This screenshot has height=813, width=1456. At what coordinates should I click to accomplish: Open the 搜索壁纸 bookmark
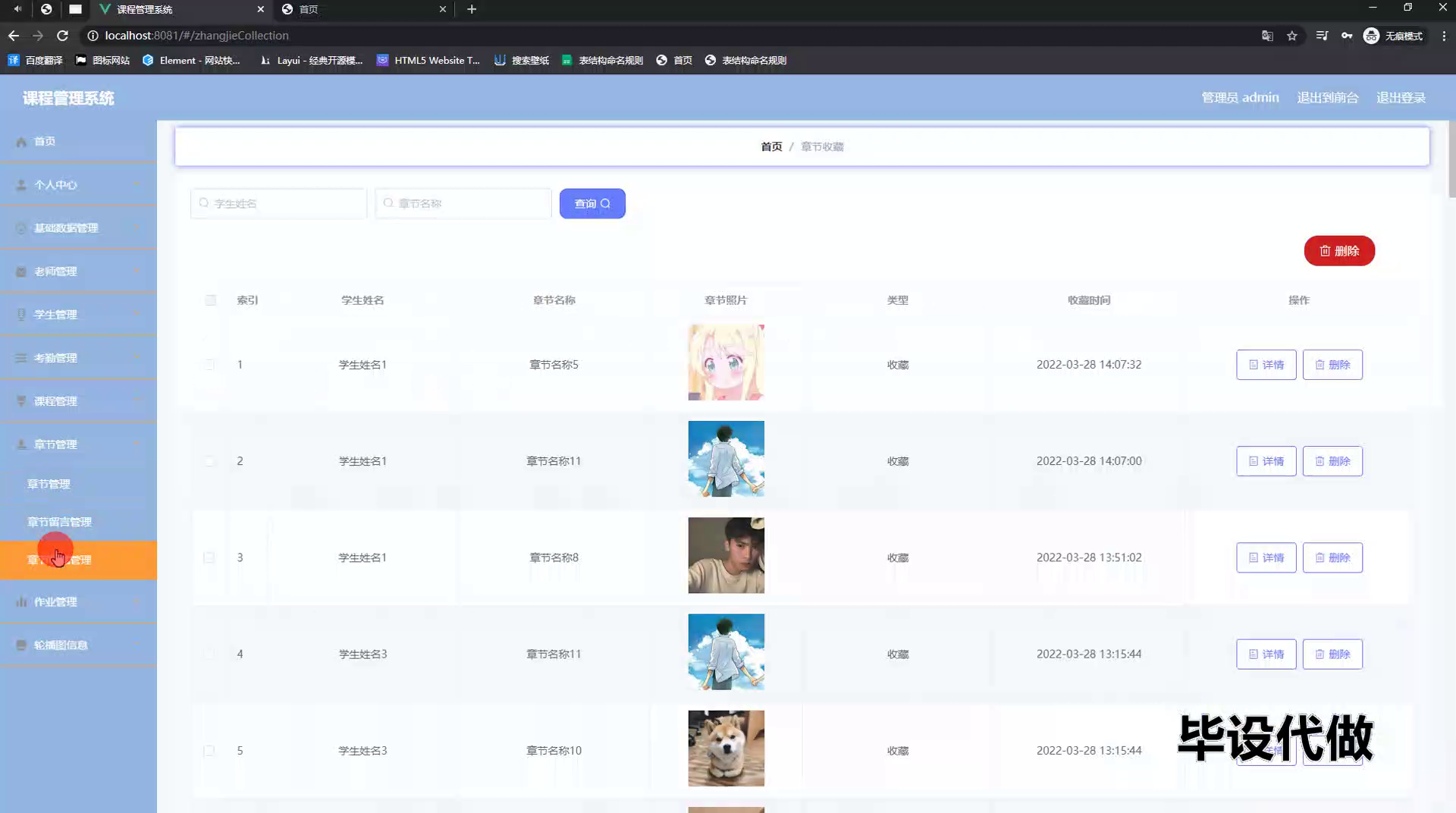(522, 60)
